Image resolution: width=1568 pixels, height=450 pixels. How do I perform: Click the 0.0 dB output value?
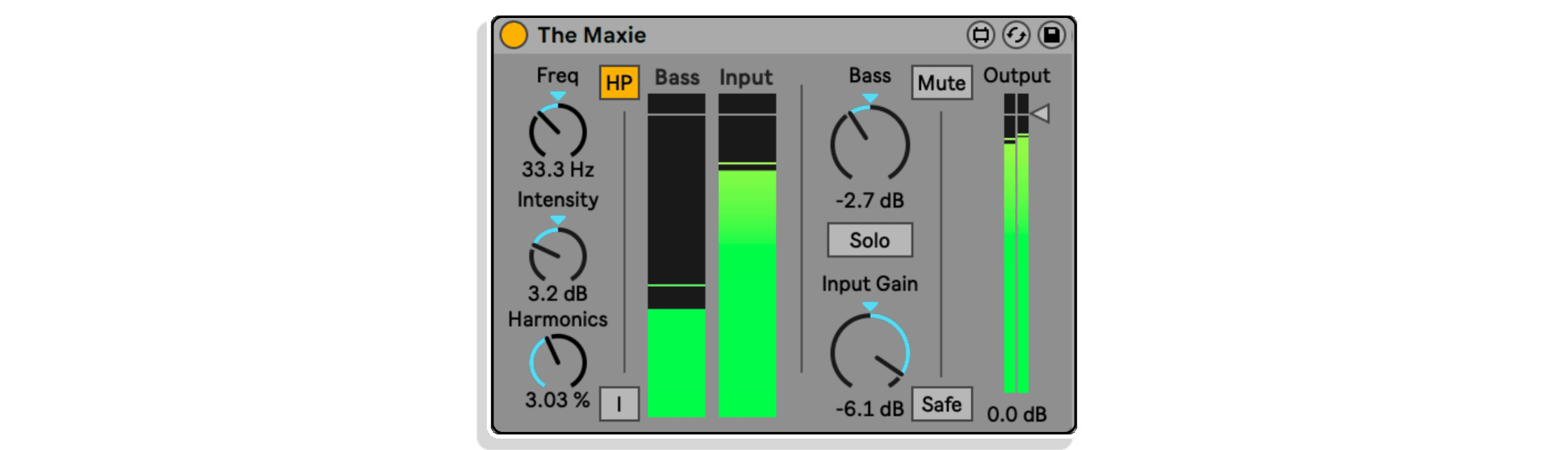1017,414
